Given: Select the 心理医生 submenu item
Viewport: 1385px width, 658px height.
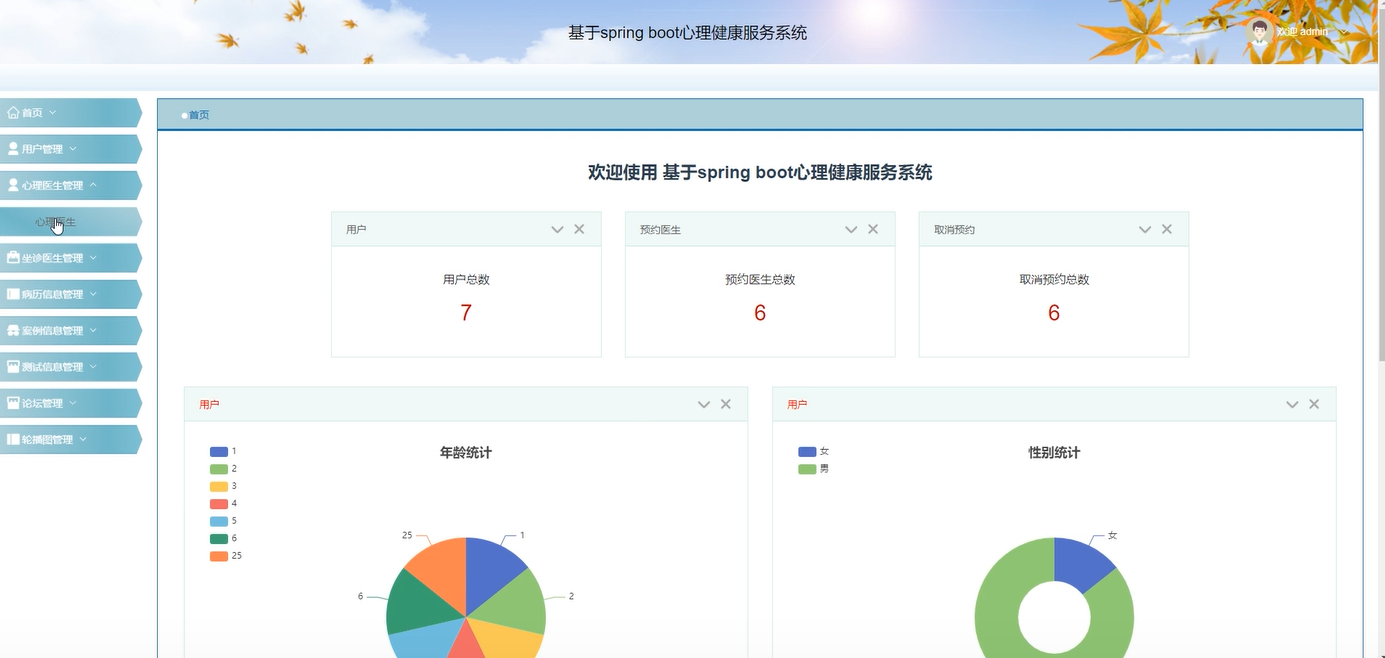Looking at the screenshot, I should click(x=70, y=222).
